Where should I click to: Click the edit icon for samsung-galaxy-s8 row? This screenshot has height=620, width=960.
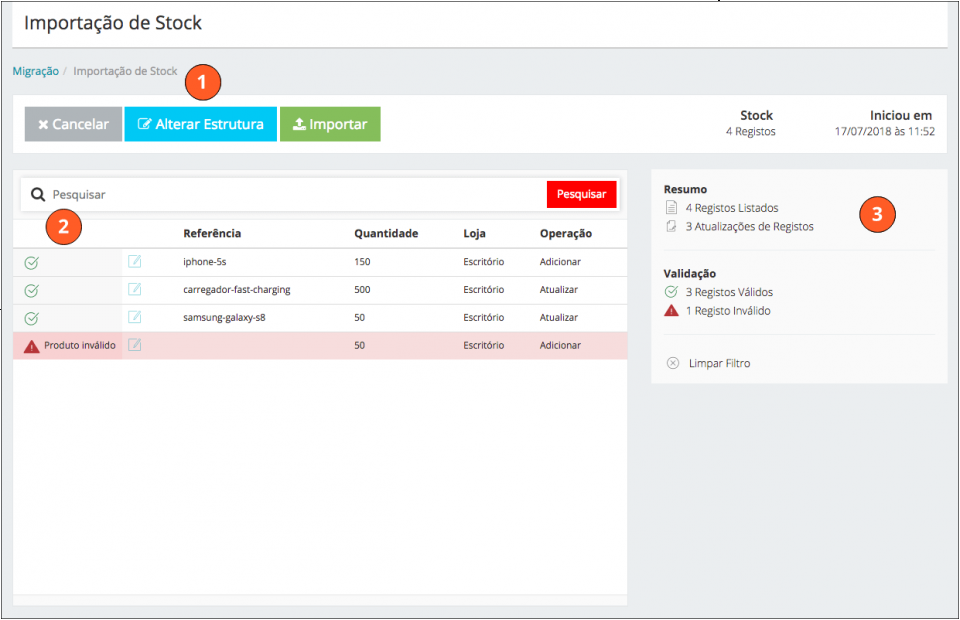[x=135, y=317]
